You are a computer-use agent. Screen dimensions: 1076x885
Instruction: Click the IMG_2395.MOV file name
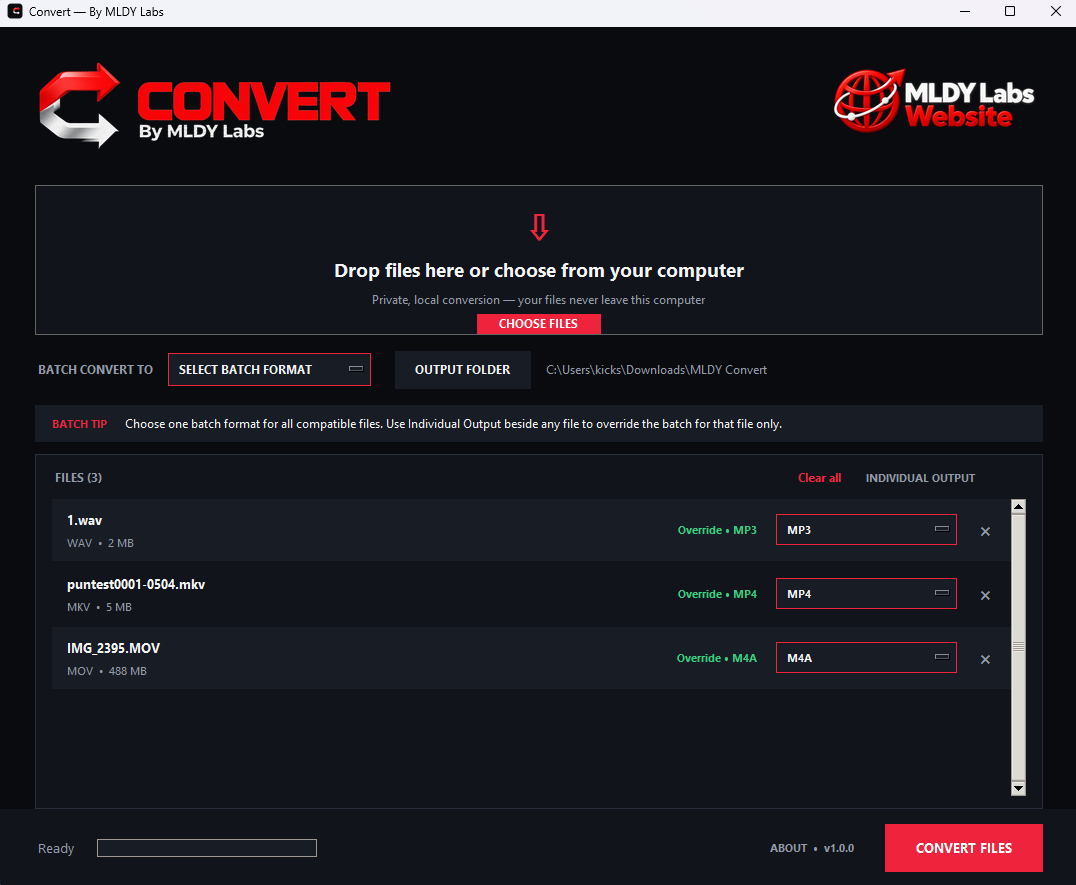tap(113, 648)
